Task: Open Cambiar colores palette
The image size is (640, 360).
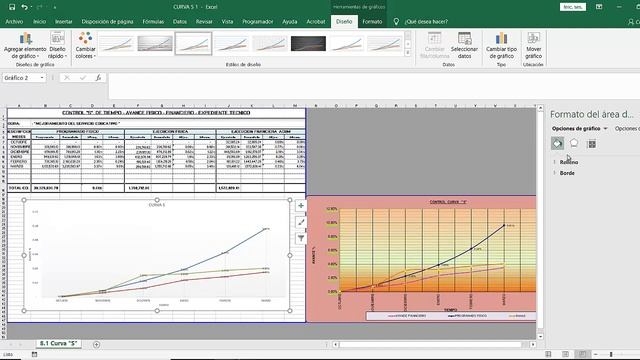Action: coord(85,45)
